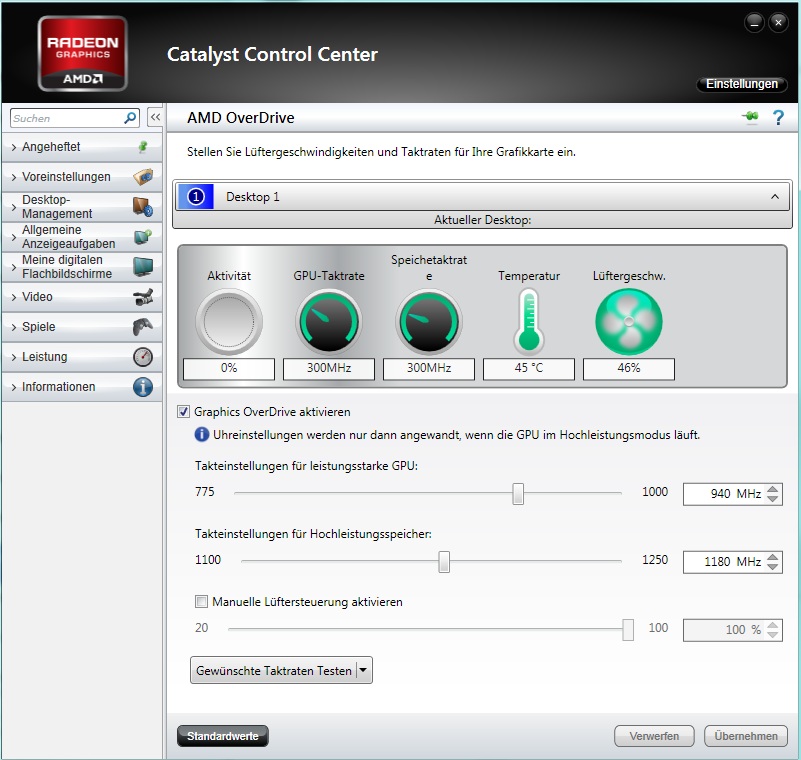The image size is (801, 760).
Task: Toggle Graphics OverDrive aktivieren checkbox
Action: (183, 412)
